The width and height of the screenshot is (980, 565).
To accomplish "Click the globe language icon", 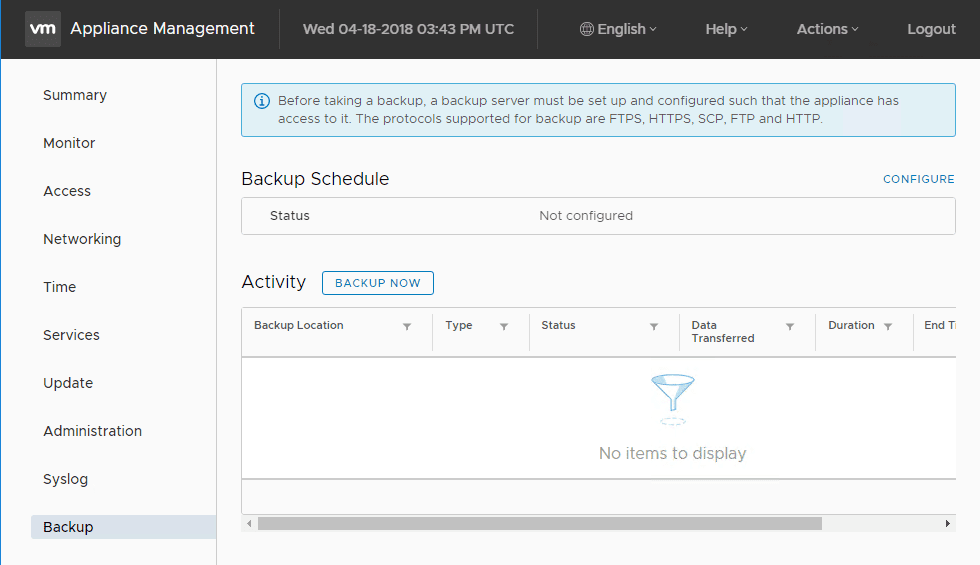I will (x=587, y=29).
